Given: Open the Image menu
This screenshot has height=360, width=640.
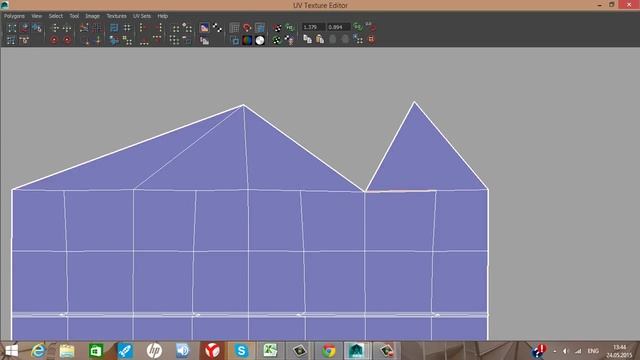Looking at the screenshot, I should (93, 16).
